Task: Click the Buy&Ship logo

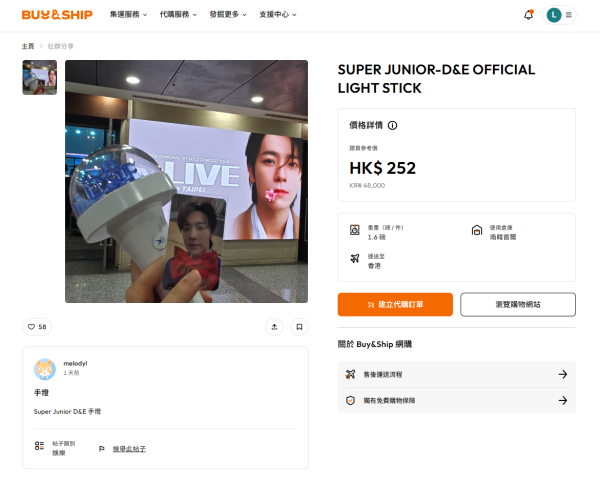Action: 57,15
